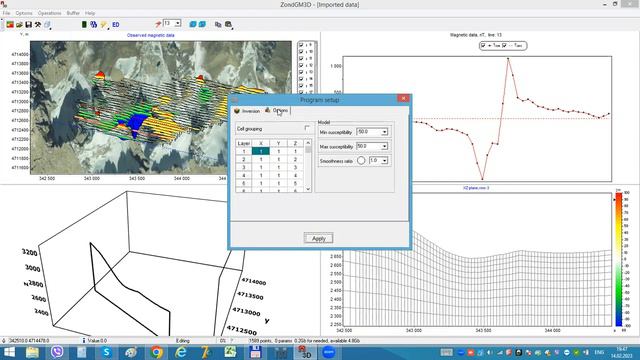
Task: Click the susceptibility color scale bar
Action: coord(619,259)
